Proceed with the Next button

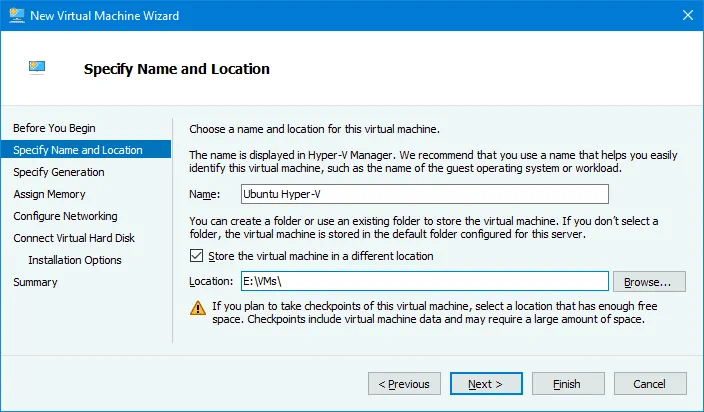(485, 383)
